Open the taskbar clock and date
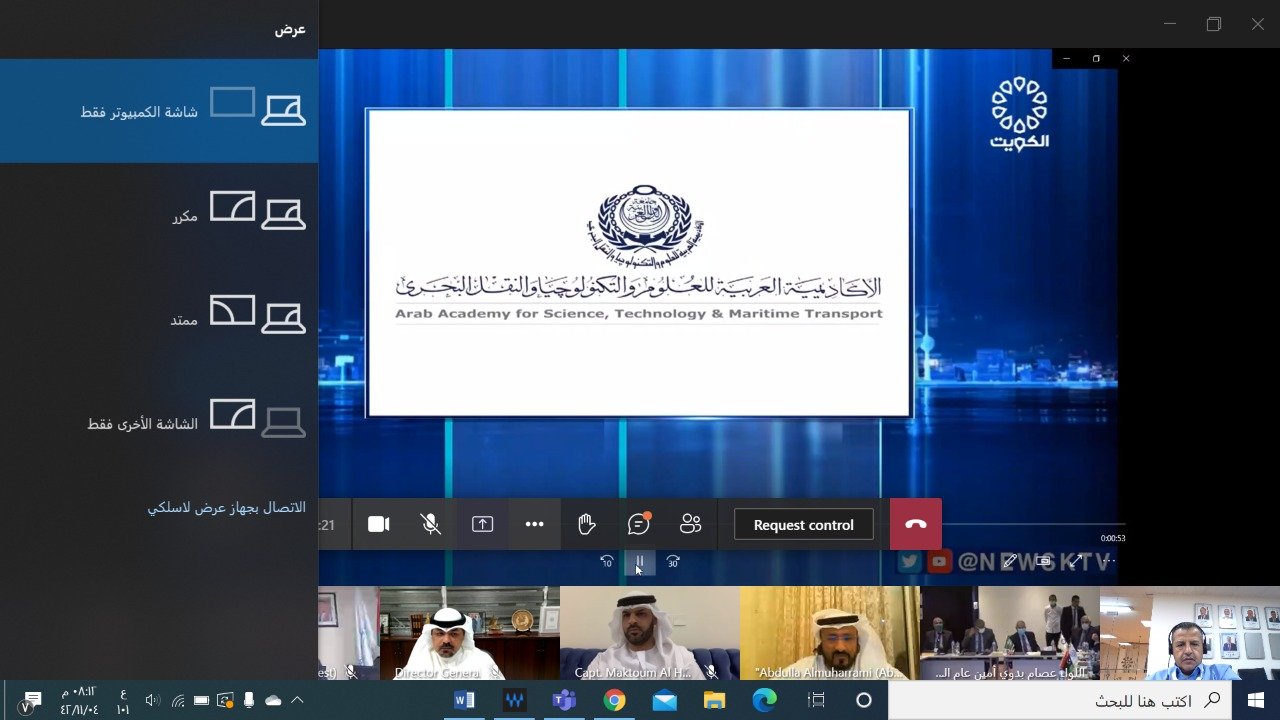This screenshot has width=1280, height=720. [79, 701]
